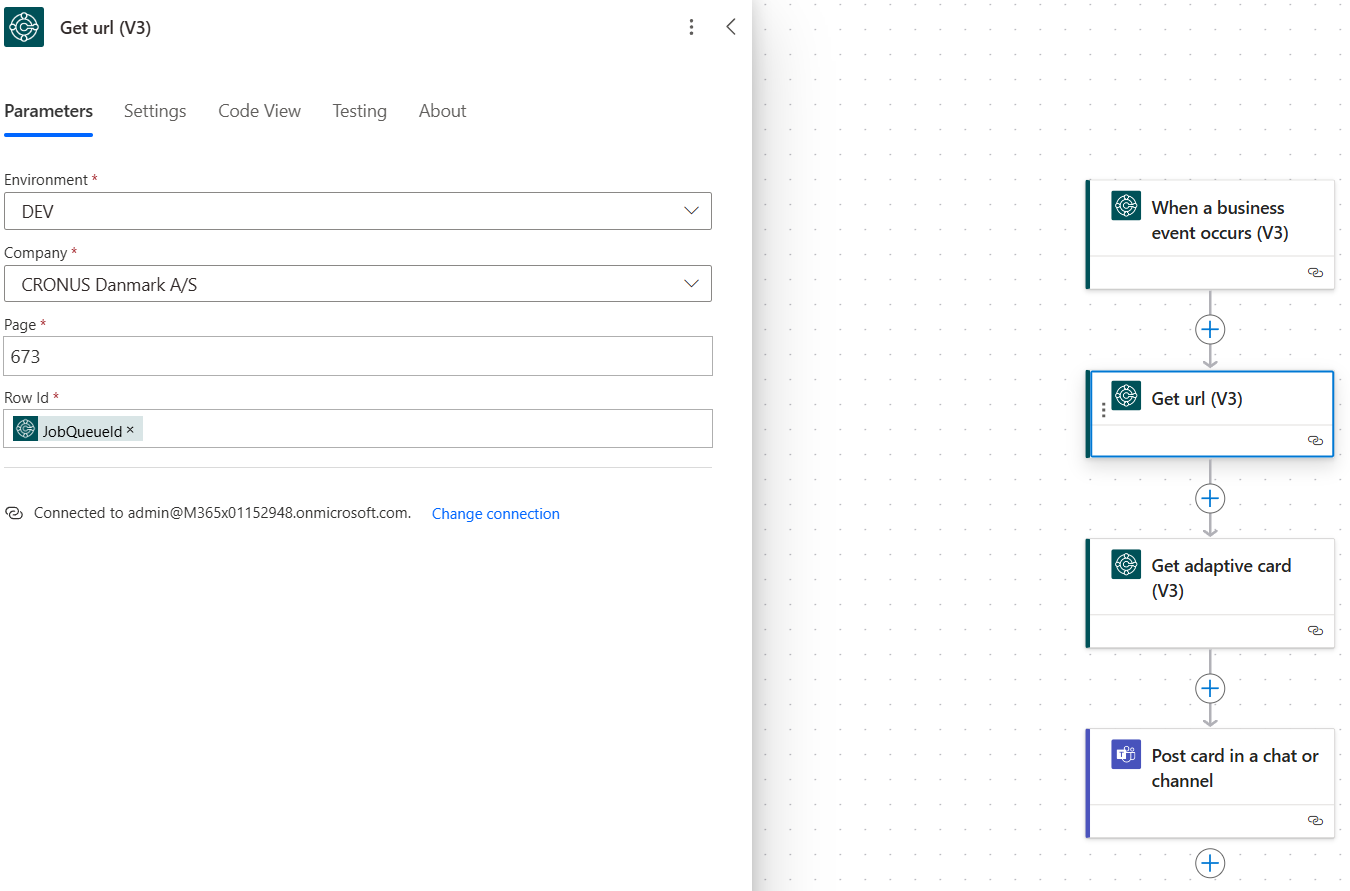The width and height of the screenshot is (1350, 891).
Task: Click inside the Row Id input field
Action: pos(358,429)
